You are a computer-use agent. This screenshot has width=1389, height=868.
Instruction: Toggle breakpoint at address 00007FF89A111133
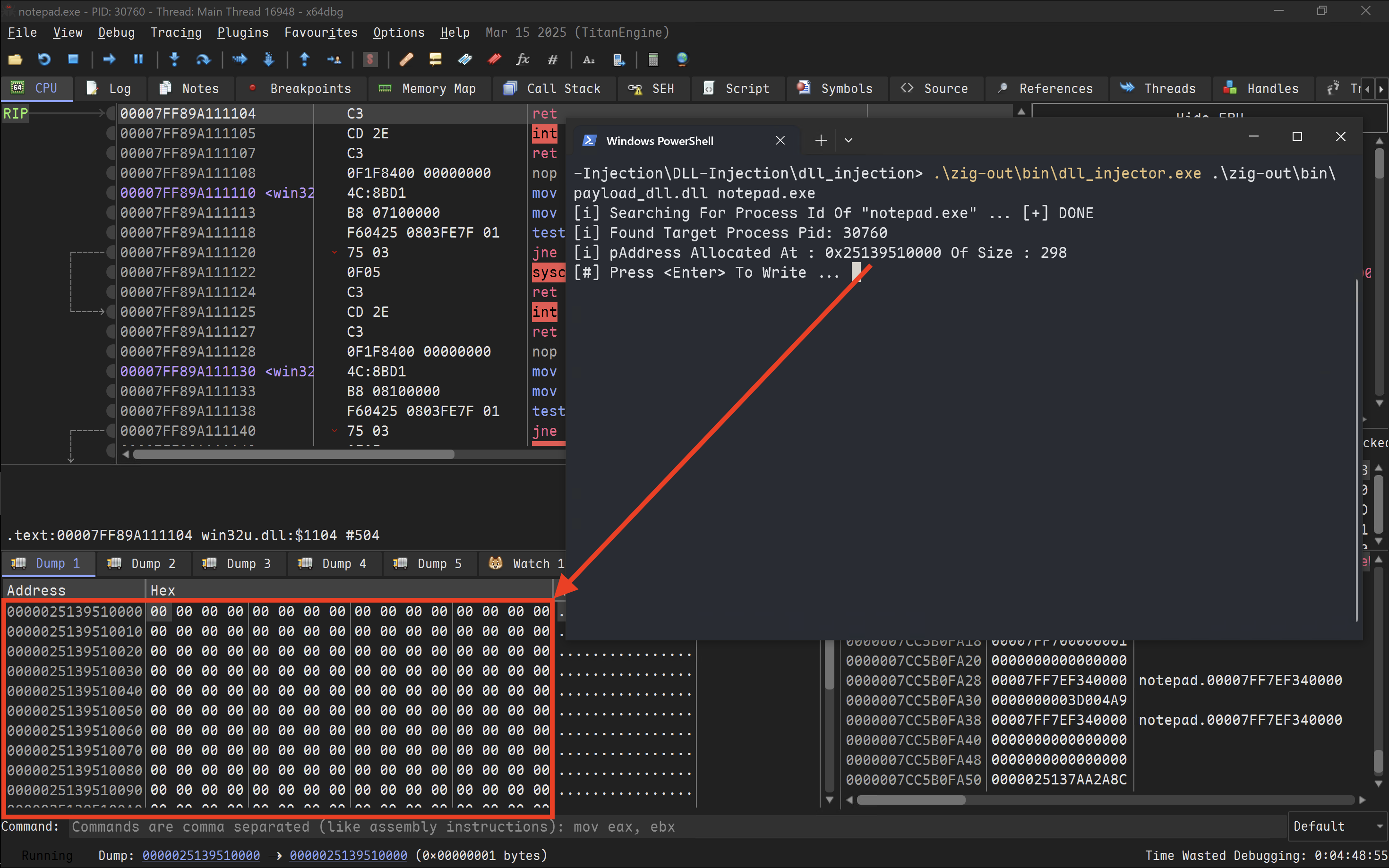[111, 391]
